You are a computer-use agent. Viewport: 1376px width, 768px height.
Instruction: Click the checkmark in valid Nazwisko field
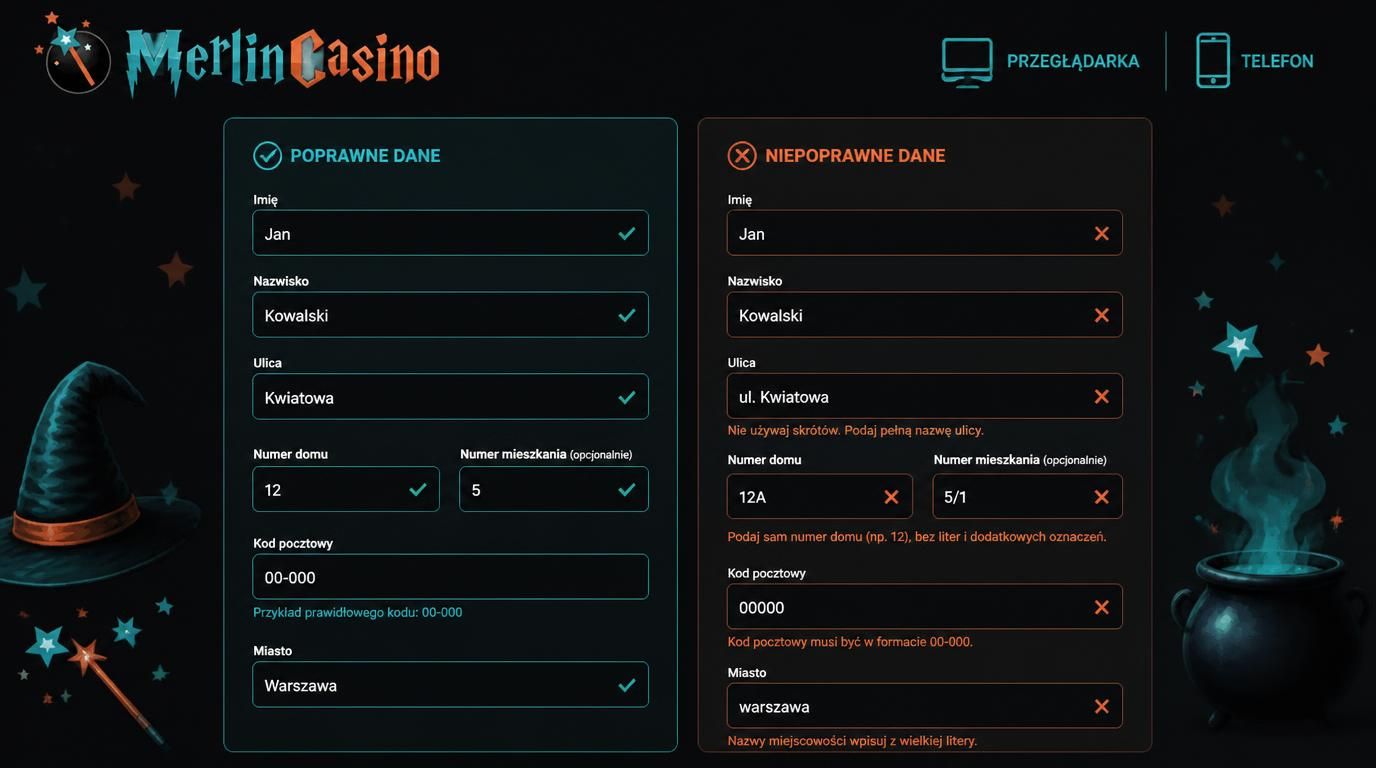click(627, 315)
